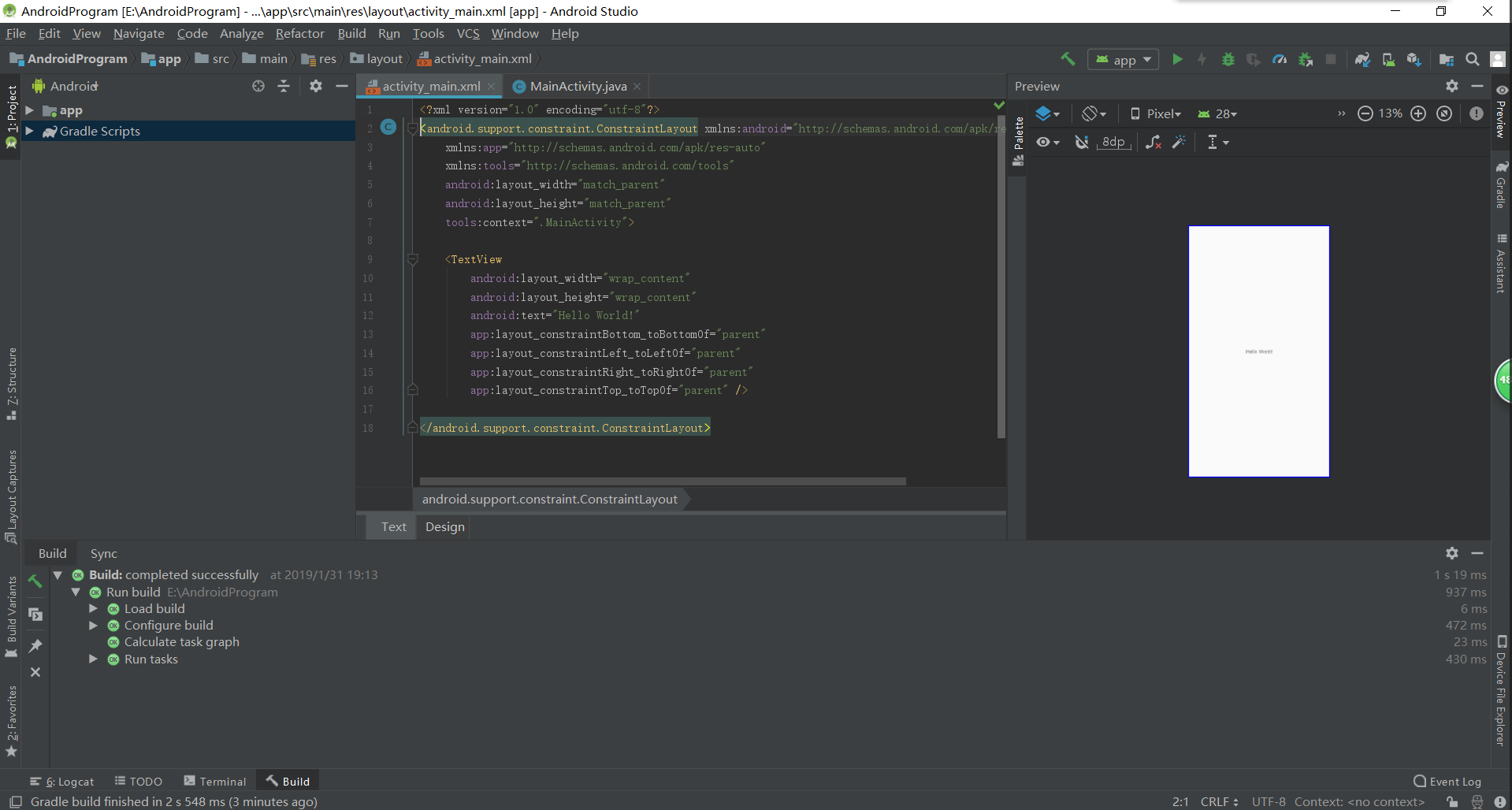The image size is (1512, 810).
Task: Open the Device File Explorer side tab
Action: [x=1501, y=690]
